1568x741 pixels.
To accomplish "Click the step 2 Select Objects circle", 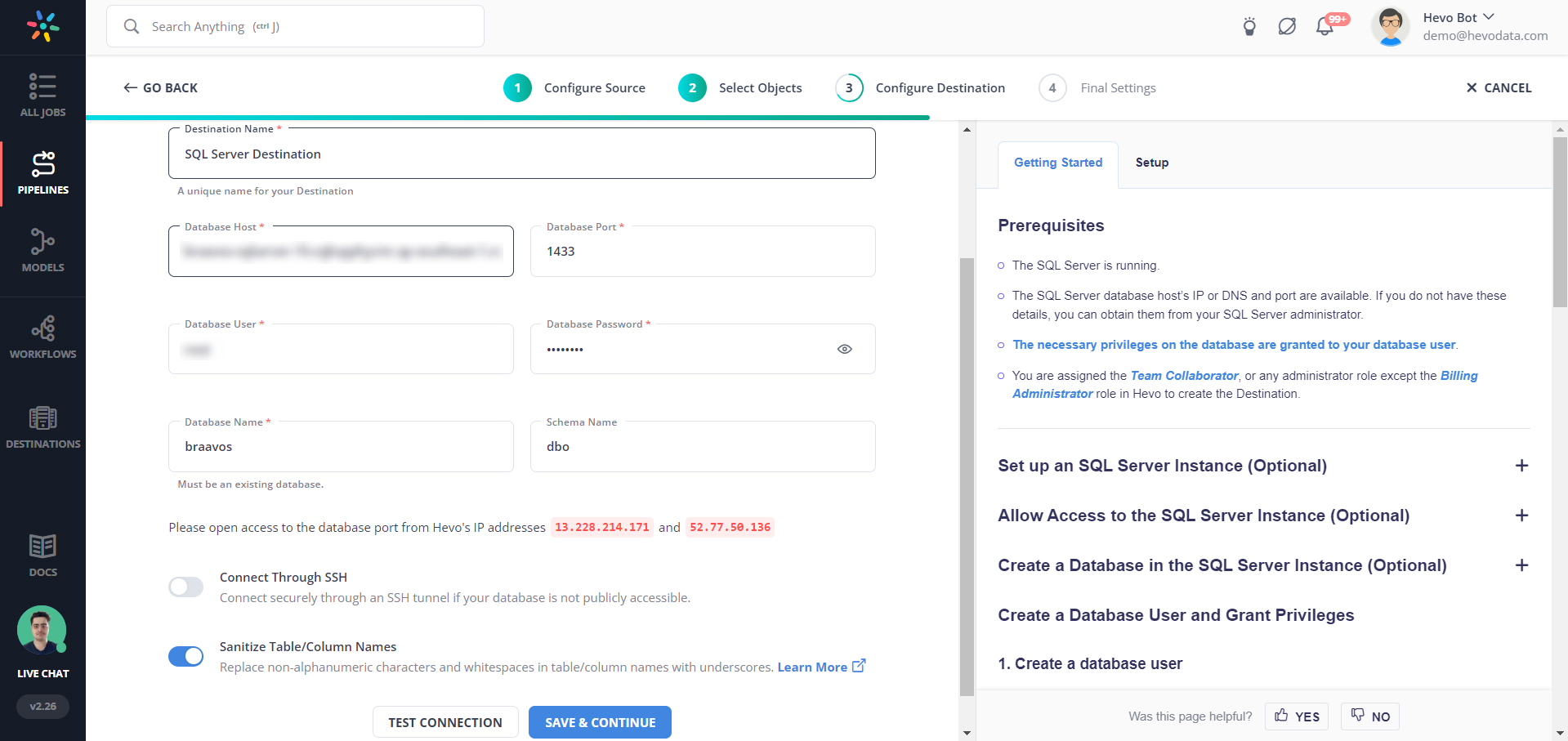I will point(692,87).
